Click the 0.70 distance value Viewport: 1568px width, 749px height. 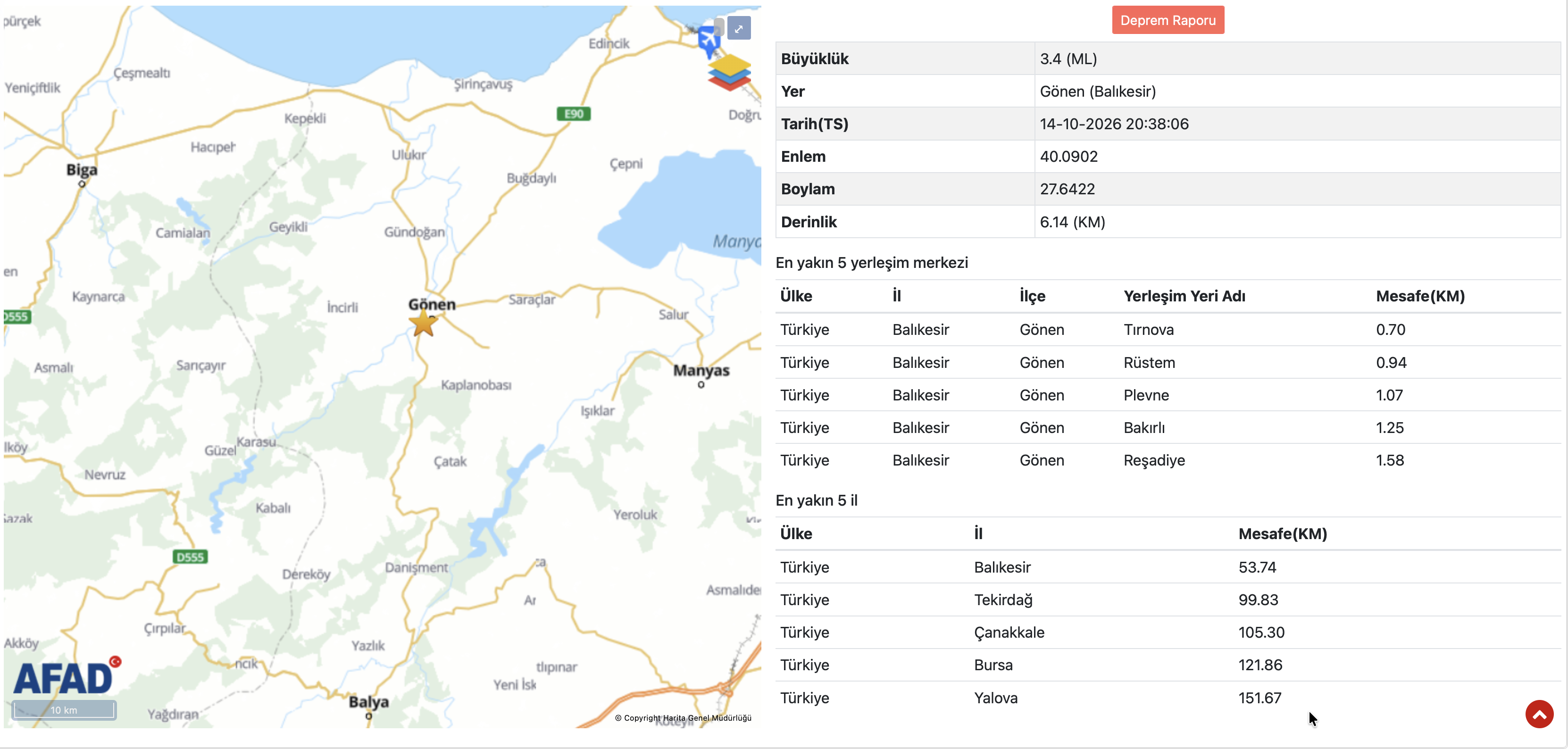(x=1390, y=330)
